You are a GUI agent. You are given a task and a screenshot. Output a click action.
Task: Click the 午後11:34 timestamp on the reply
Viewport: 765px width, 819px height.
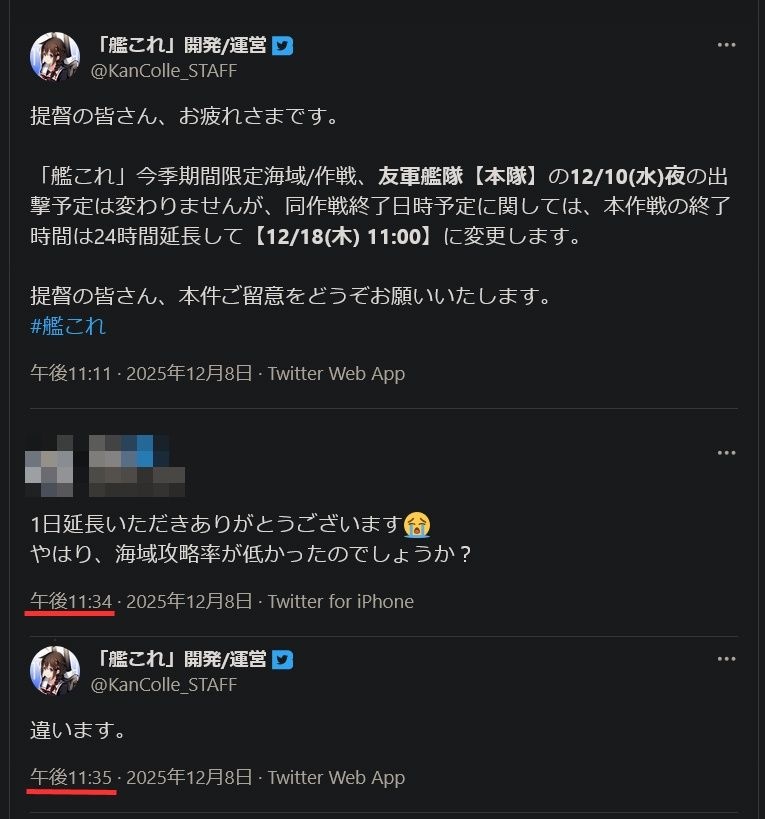coord(70,601)
